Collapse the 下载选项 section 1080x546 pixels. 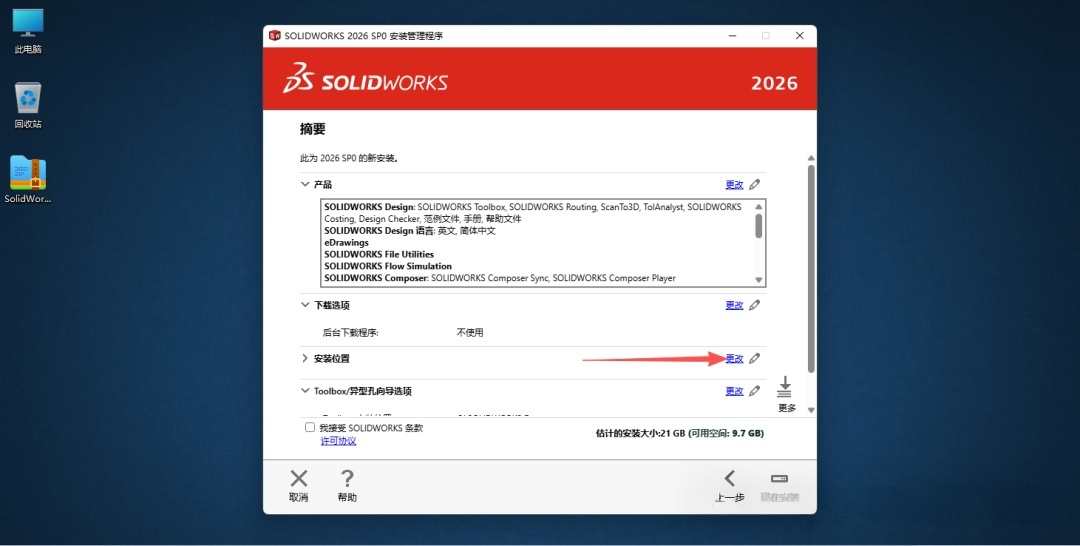305,305
